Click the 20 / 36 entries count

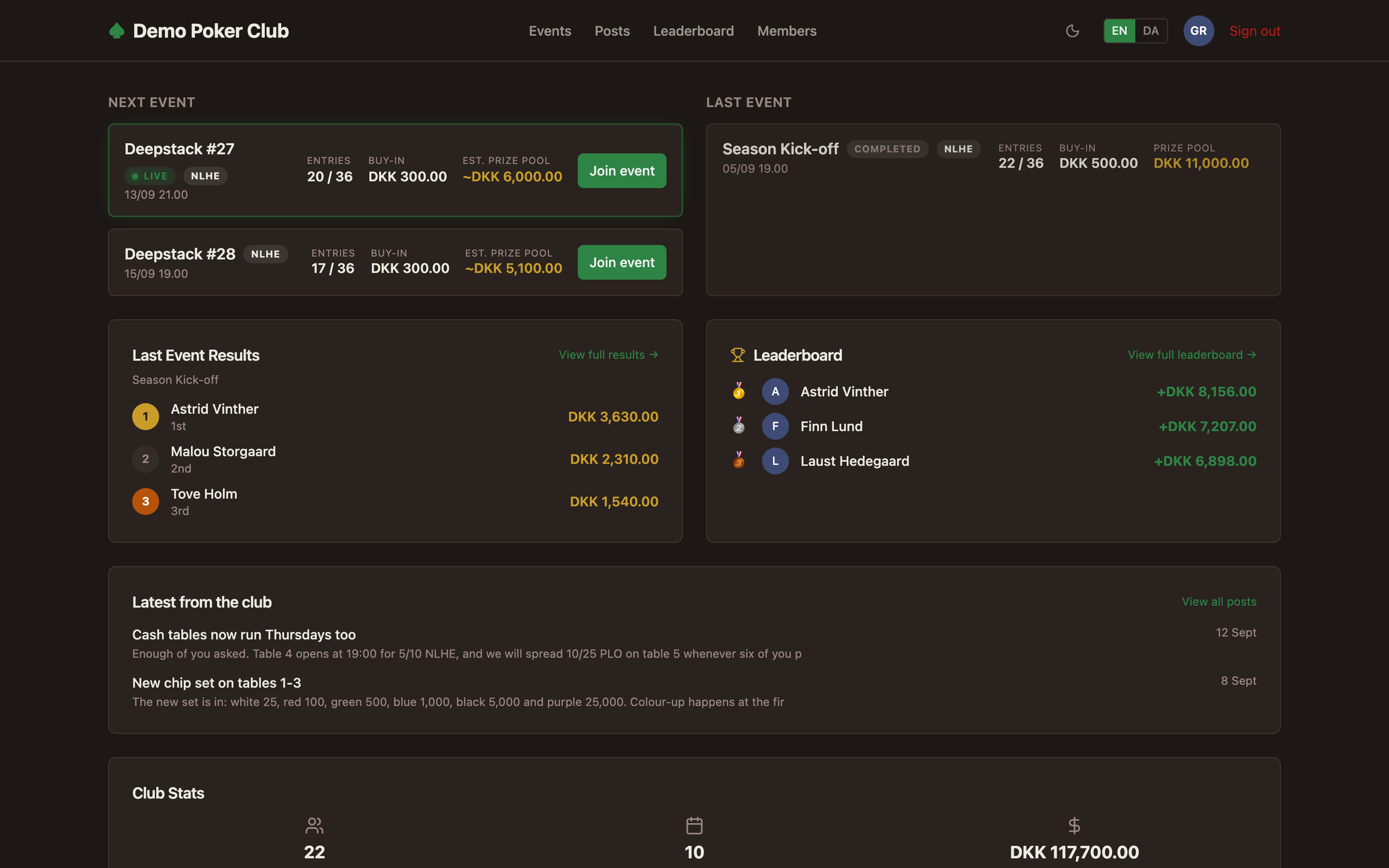click(330, 177)
